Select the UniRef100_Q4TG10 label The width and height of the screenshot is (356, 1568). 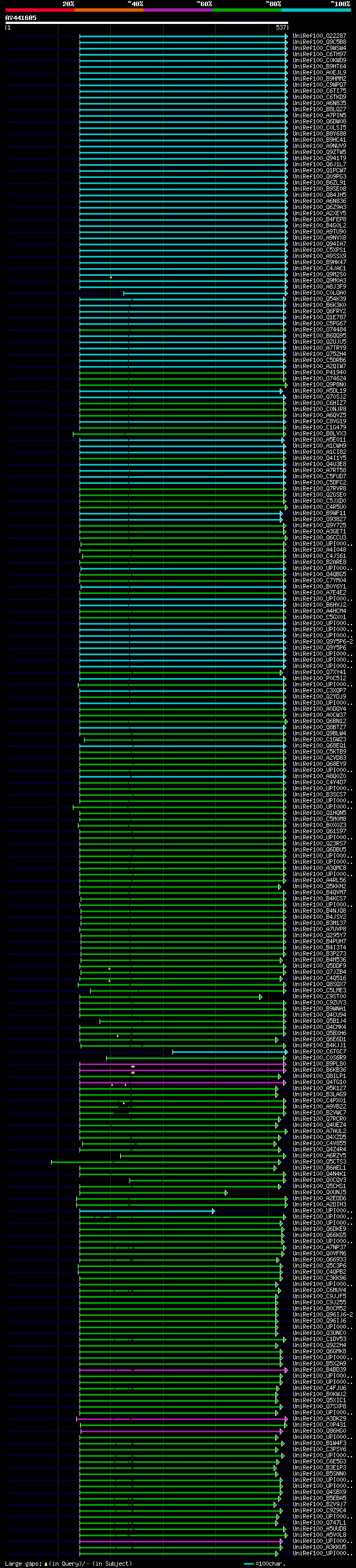(x=319, y=1082)
